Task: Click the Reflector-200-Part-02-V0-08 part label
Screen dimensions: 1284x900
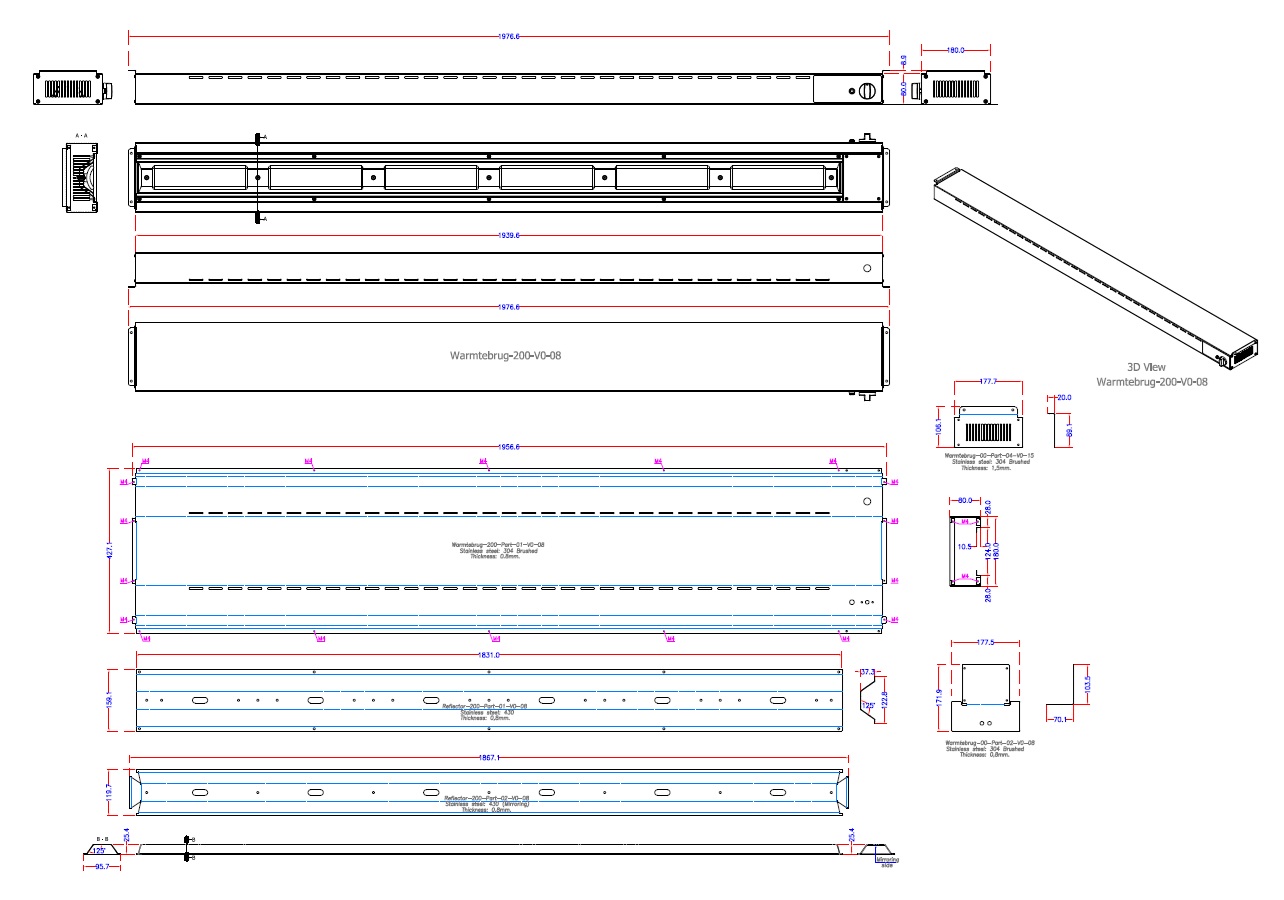Action: (486, 798)
